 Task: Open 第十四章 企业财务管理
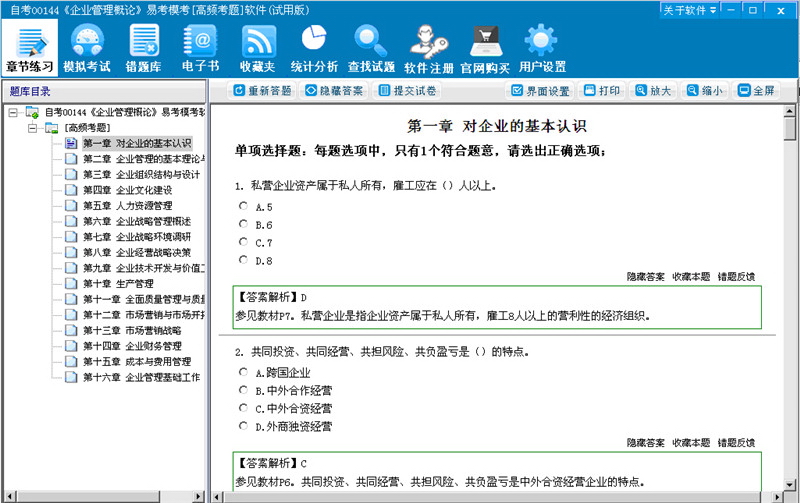point(132,346)
